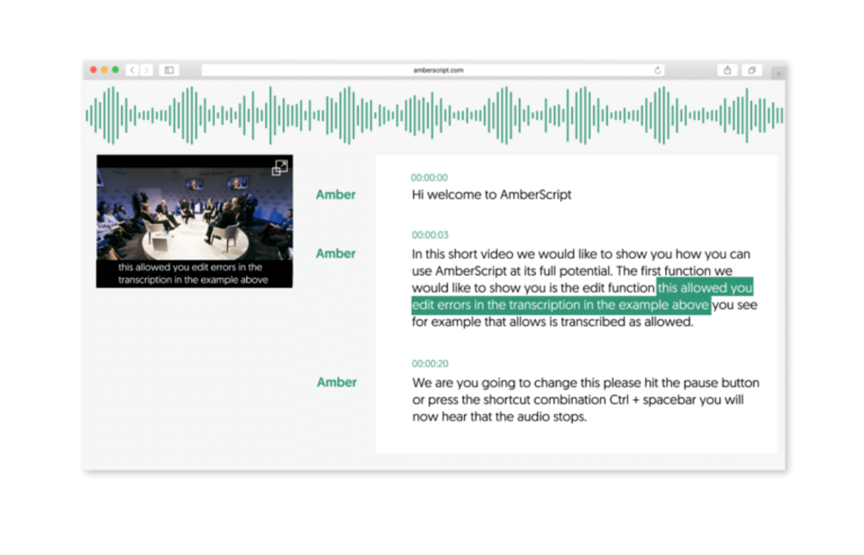Minimize the window with yellow button
Image resolution: width=864 pixels, height=555 pixels.
pos(104,70)
